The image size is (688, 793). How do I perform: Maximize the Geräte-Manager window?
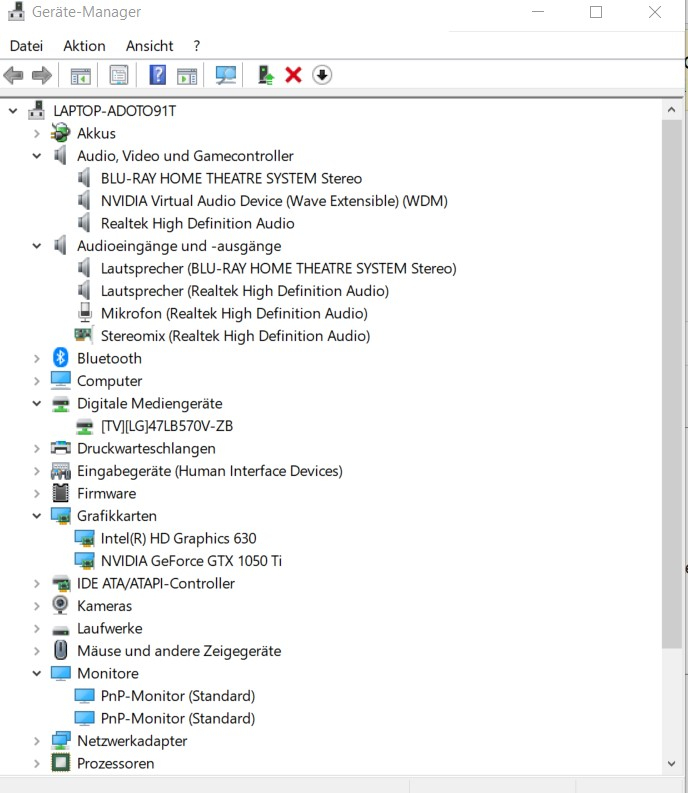596,12
